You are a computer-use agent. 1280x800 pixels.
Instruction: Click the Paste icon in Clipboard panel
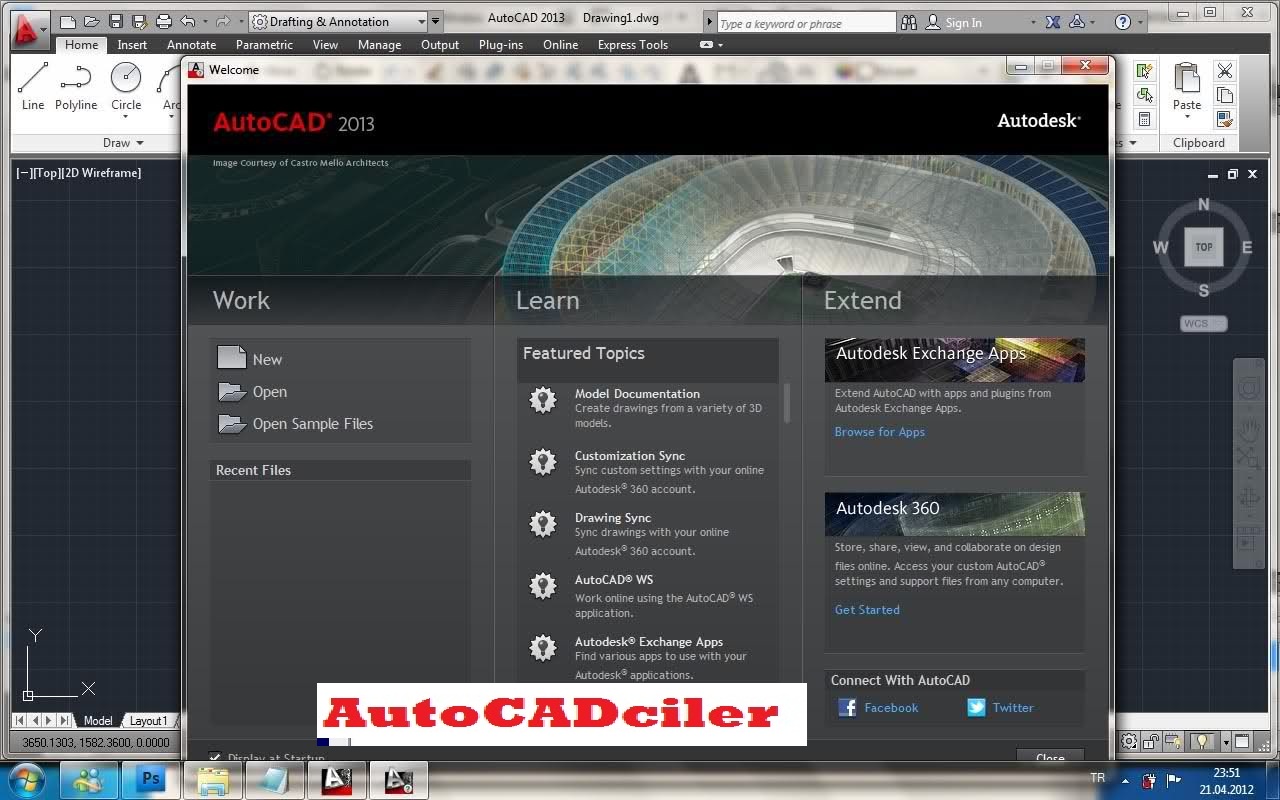[x=1187, y=77]
